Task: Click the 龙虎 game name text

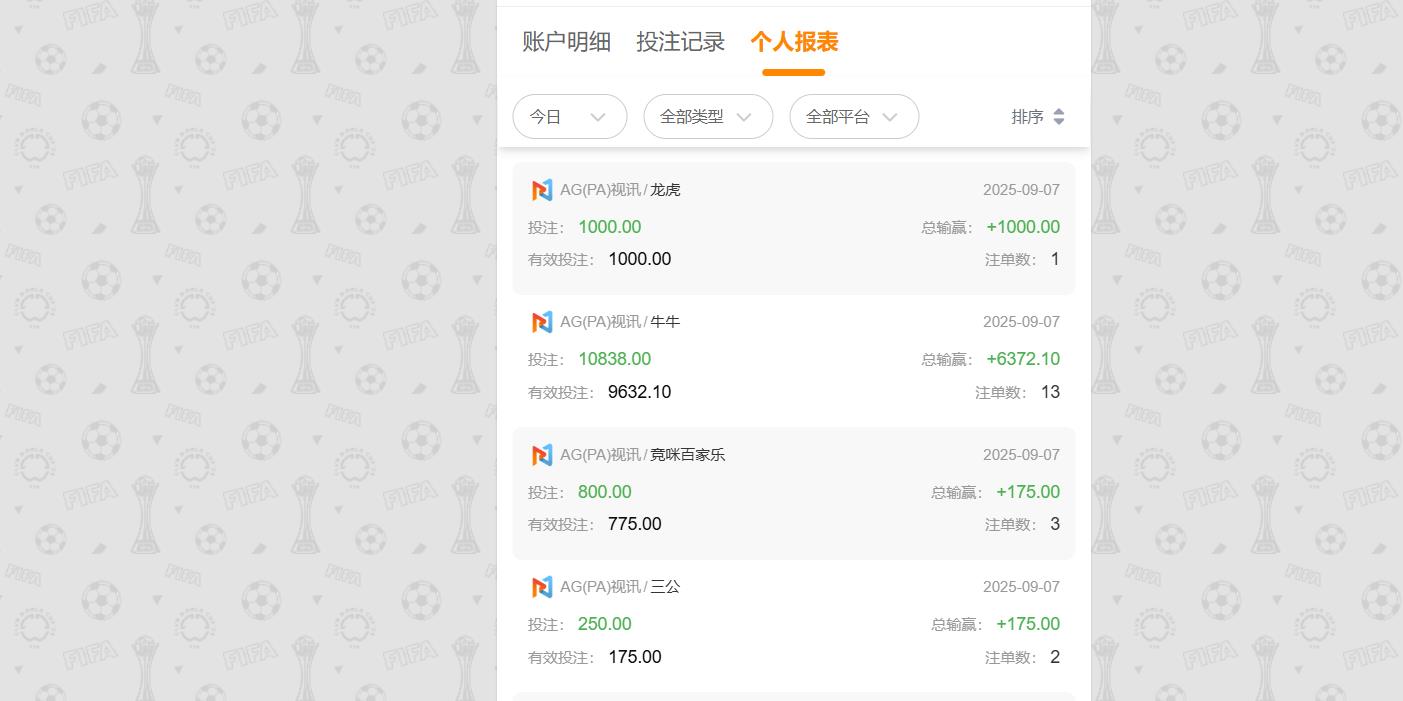Action: [x=666, y=190]
